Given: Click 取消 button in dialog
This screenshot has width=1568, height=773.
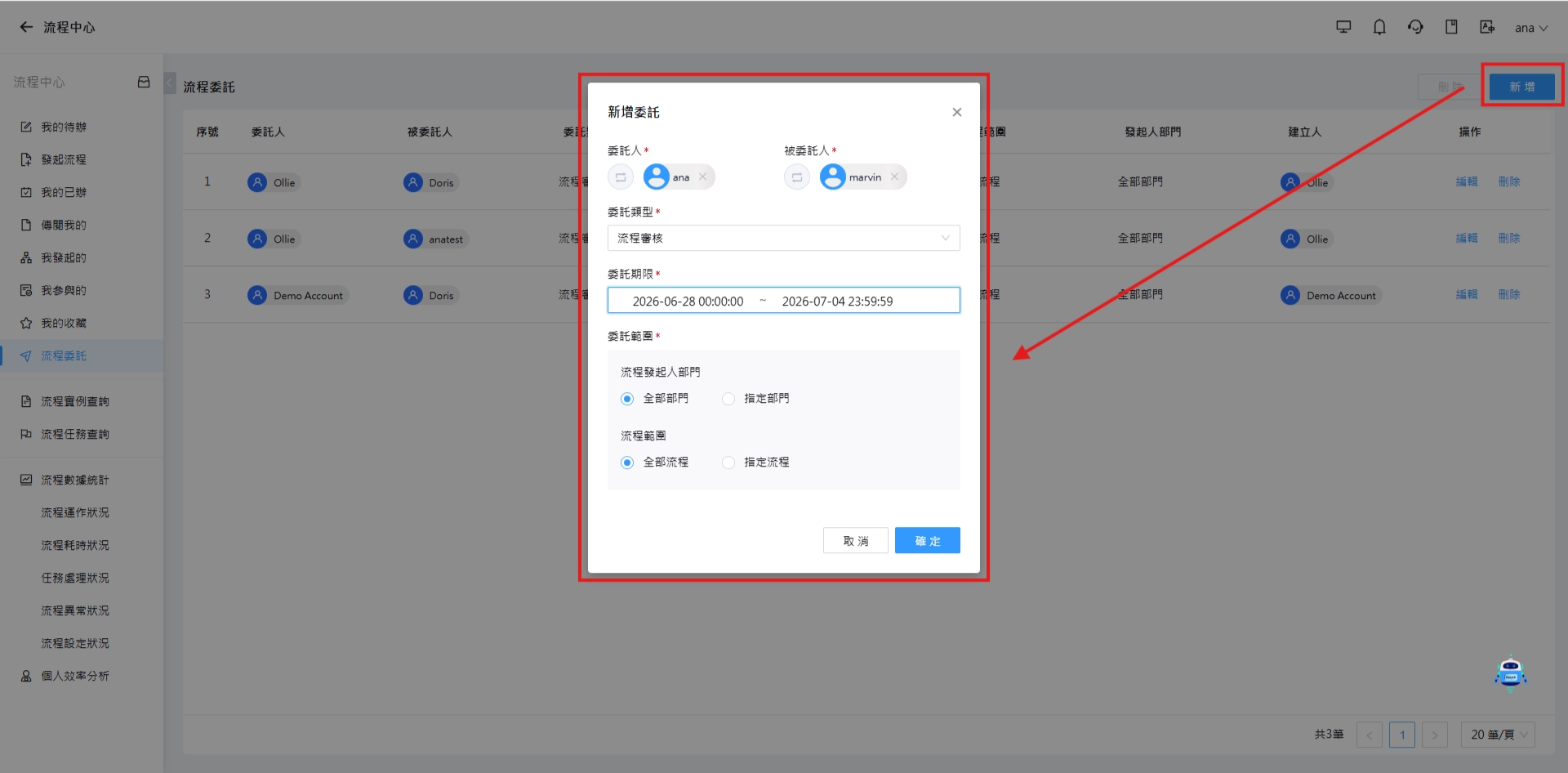Looking at the screenshot, I should pyautogui.click(x=856, y=540).
